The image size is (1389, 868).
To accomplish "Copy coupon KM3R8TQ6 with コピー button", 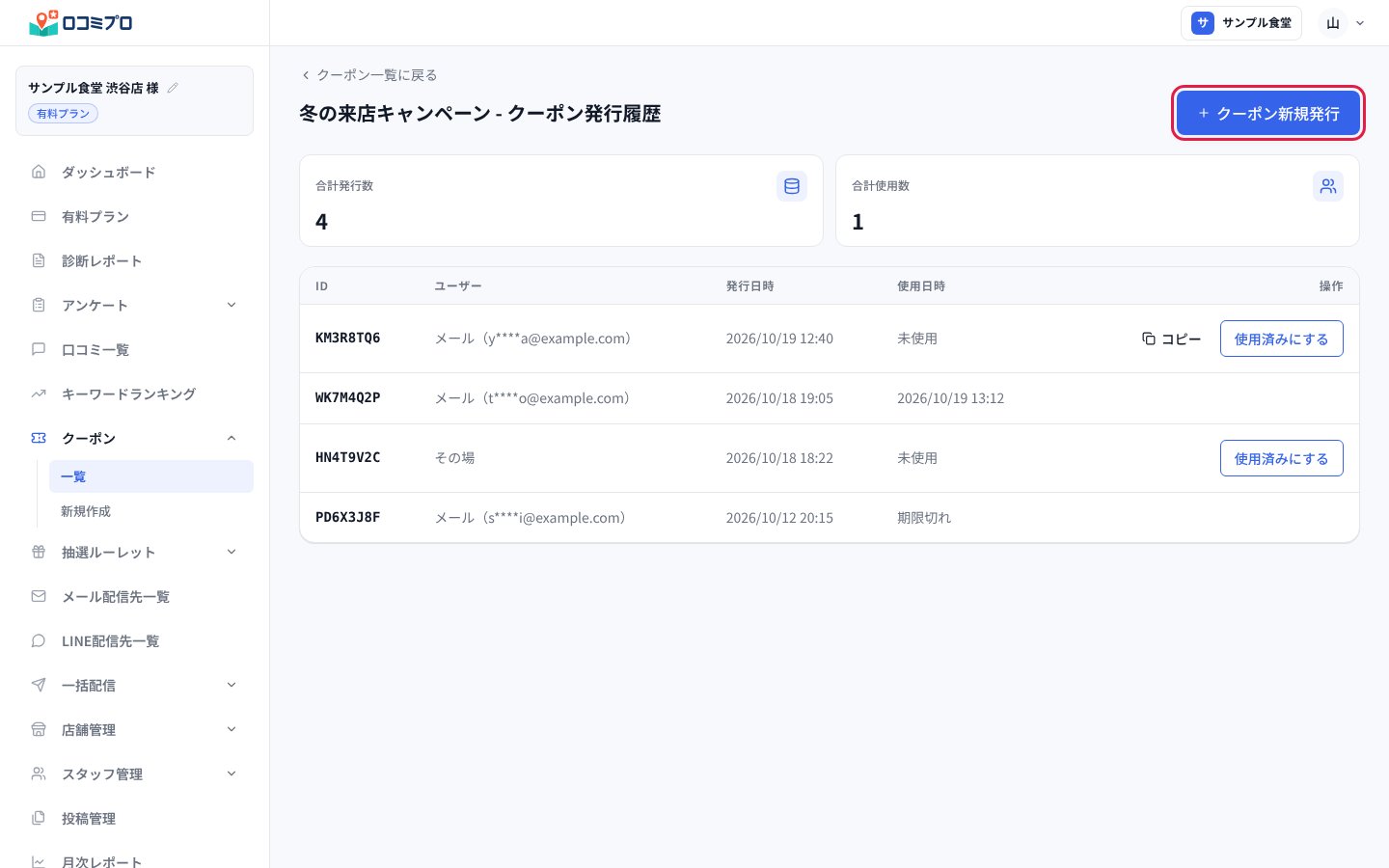I will (1171, 339).
